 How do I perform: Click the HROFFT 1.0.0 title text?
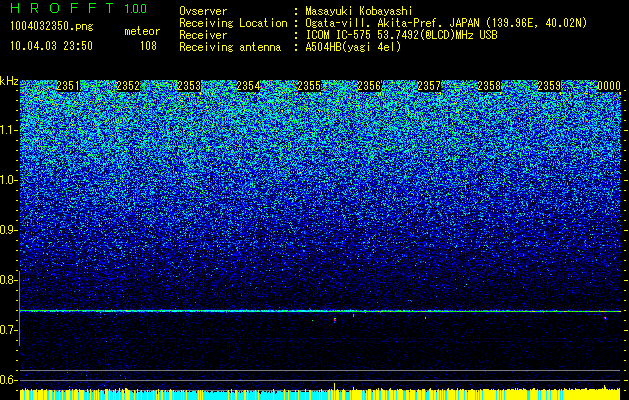coord(79,9)
